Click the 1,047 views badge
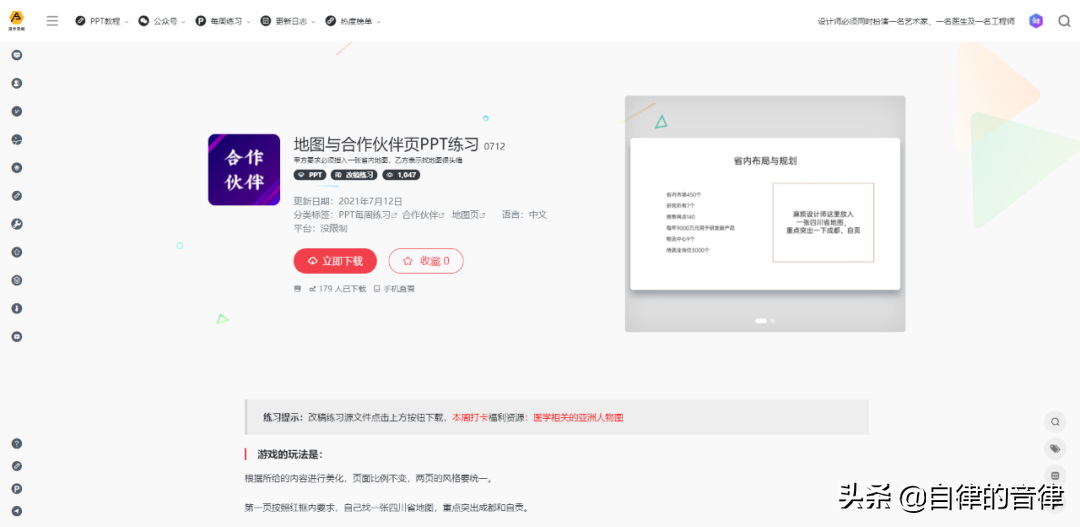 401,175
